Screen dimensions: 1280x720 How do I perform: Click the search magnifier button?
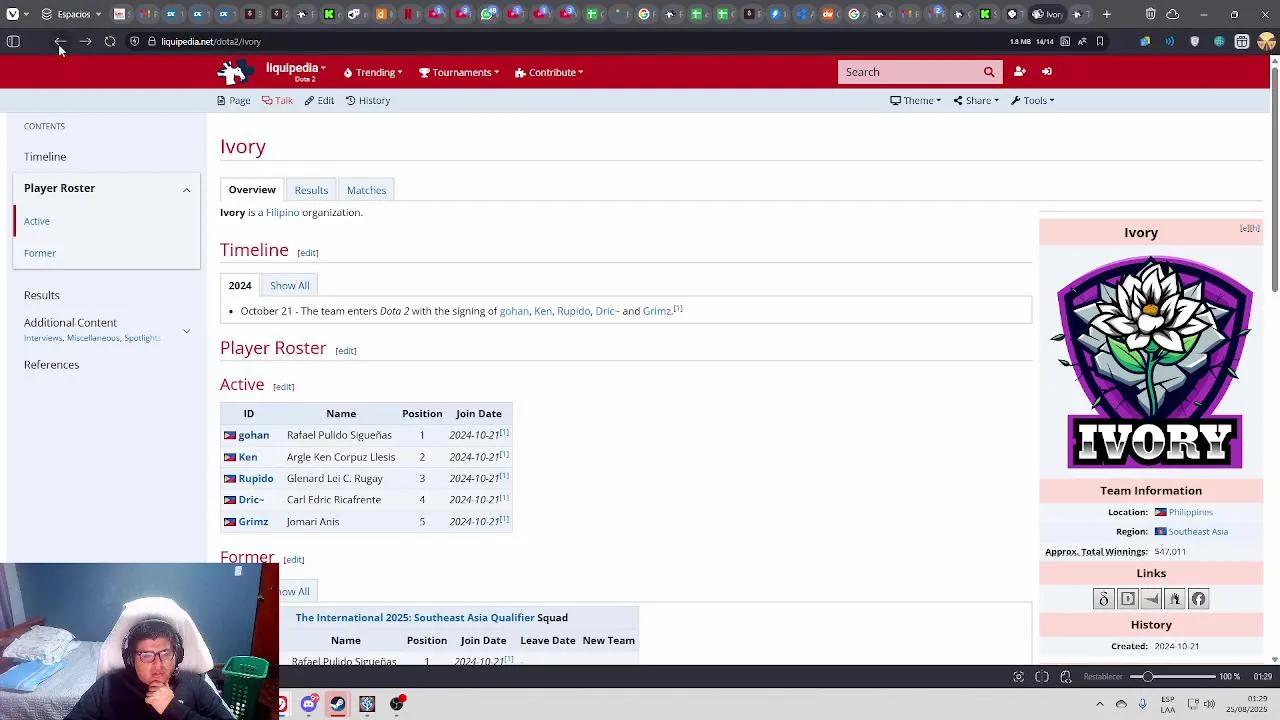pos(989,72)
